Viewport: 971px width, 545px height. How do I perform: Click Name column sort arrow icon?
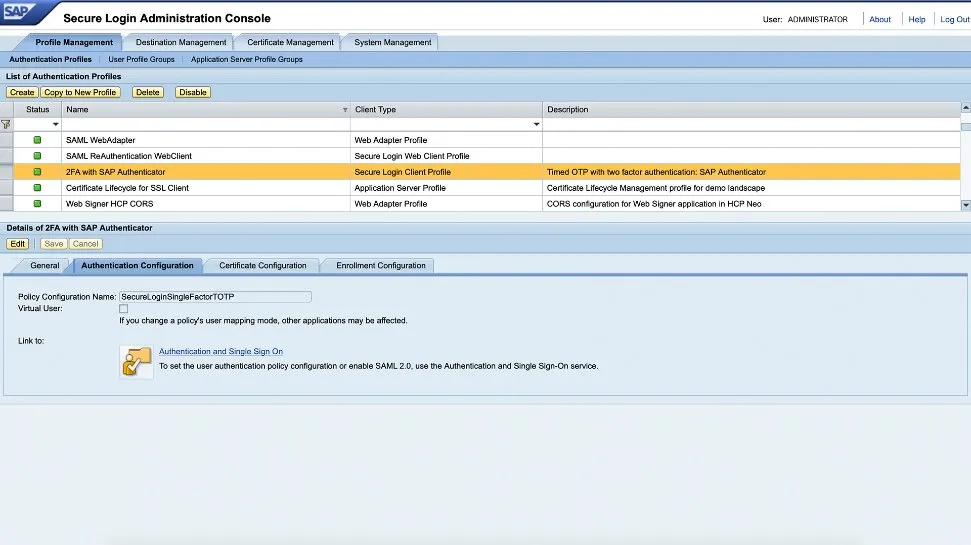pyautogui.click(x=345, y=109)
